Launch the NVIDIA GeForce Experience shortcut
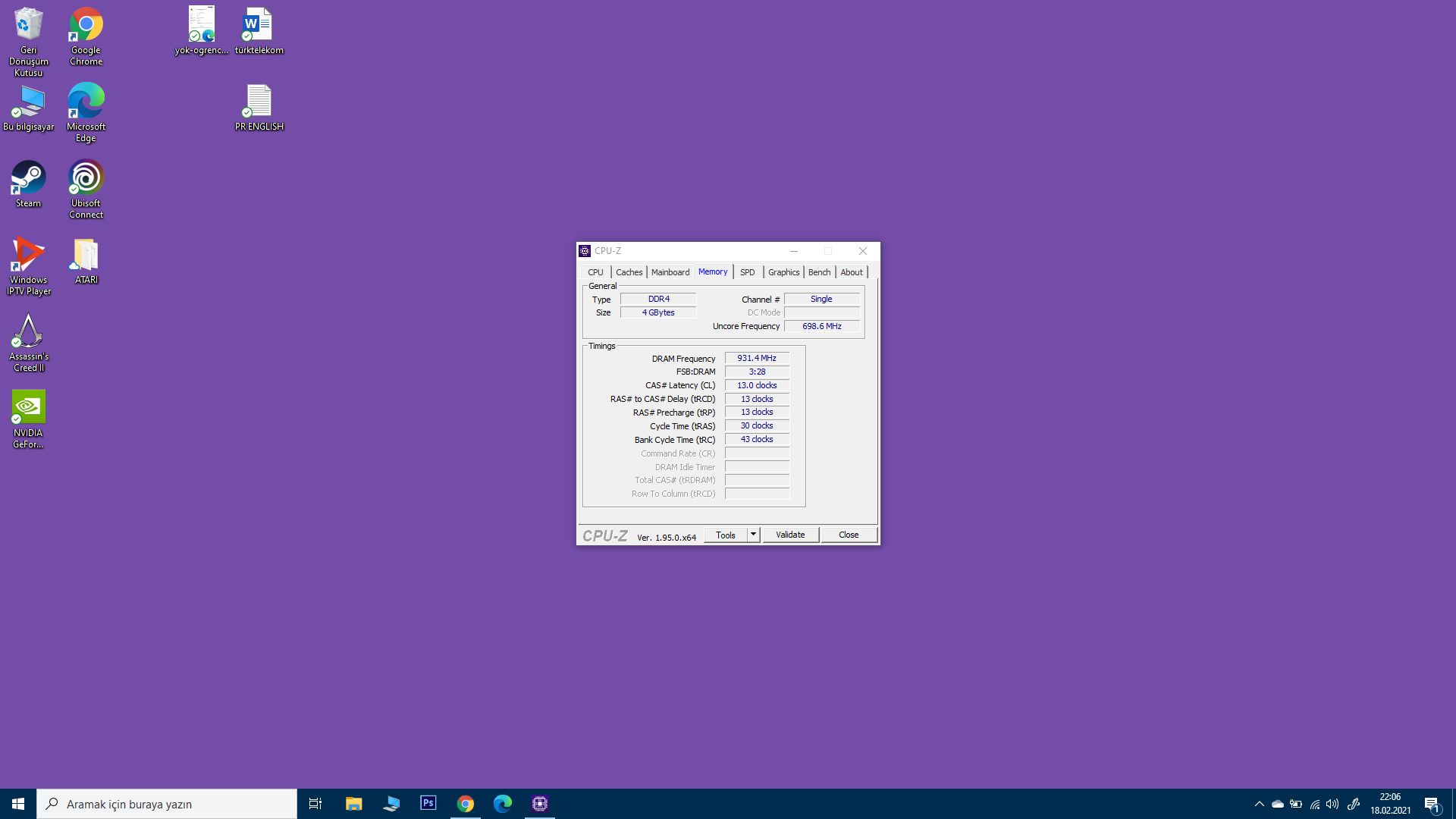This screenshot has width=1456, height=819. (28, 419)
